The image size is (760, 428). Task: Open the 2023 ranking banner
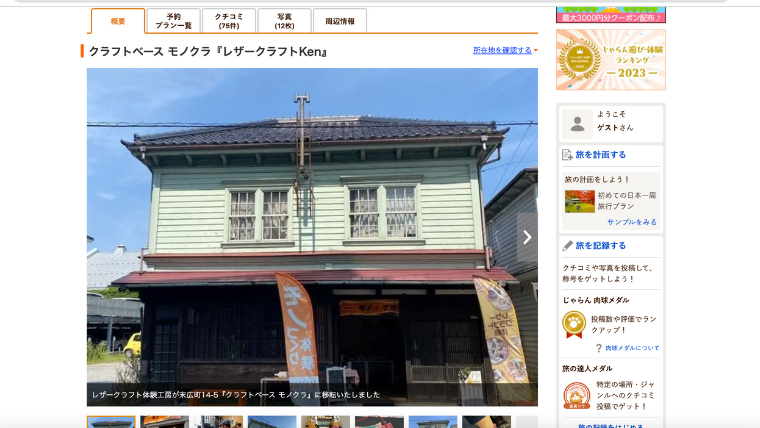tap(610, 59)
